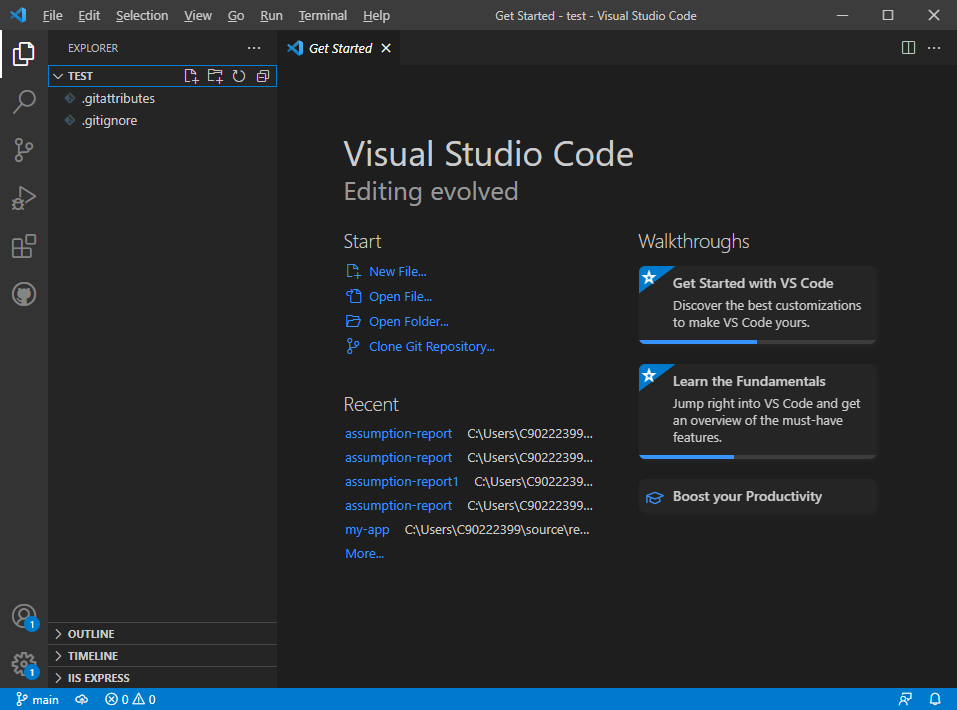
Task: Toggle split editor layout button
Action: click(x=908, y=48)
